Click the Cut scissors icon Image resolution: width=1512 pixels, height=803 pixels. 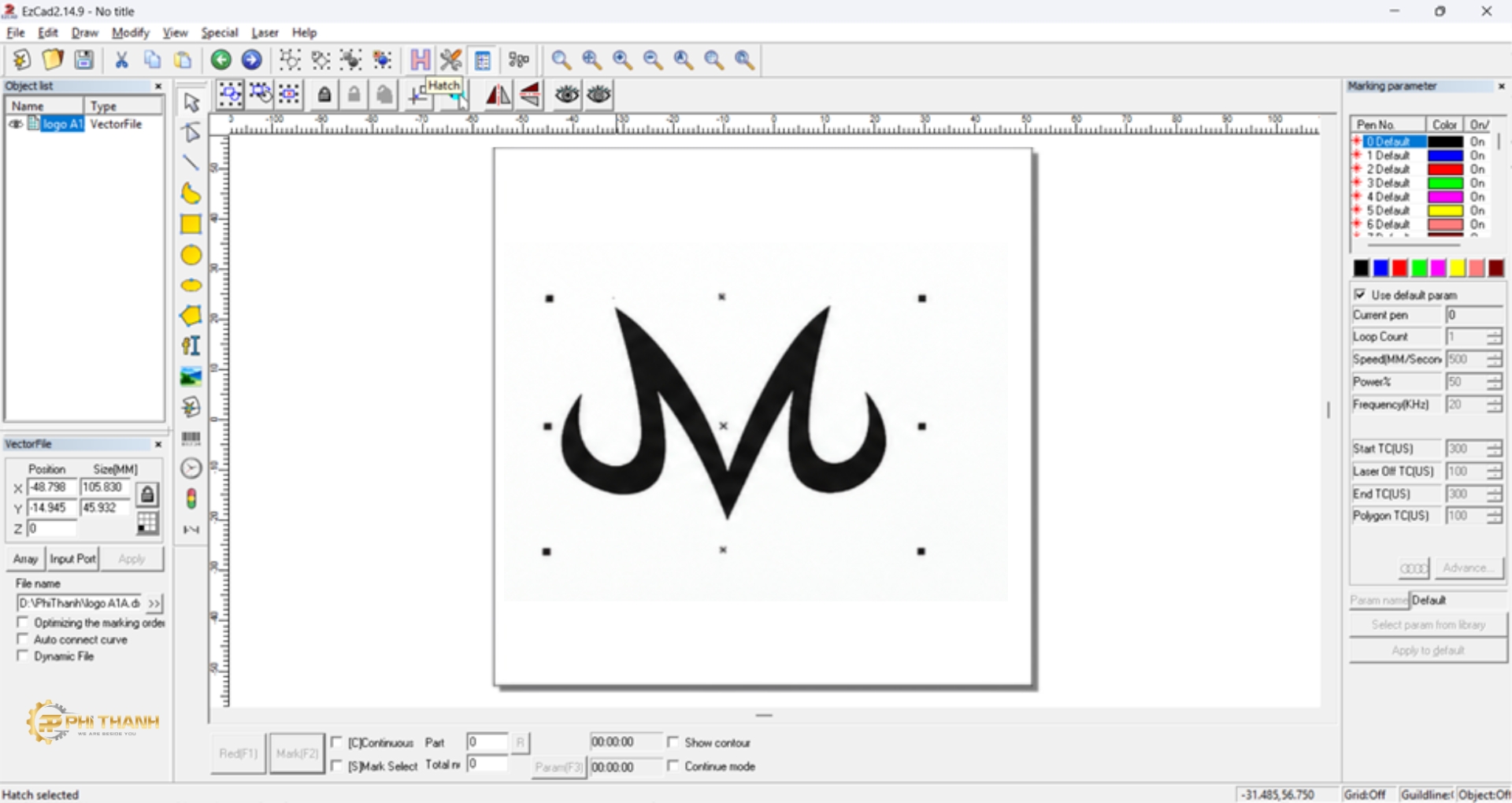click(x=121, y=60)
